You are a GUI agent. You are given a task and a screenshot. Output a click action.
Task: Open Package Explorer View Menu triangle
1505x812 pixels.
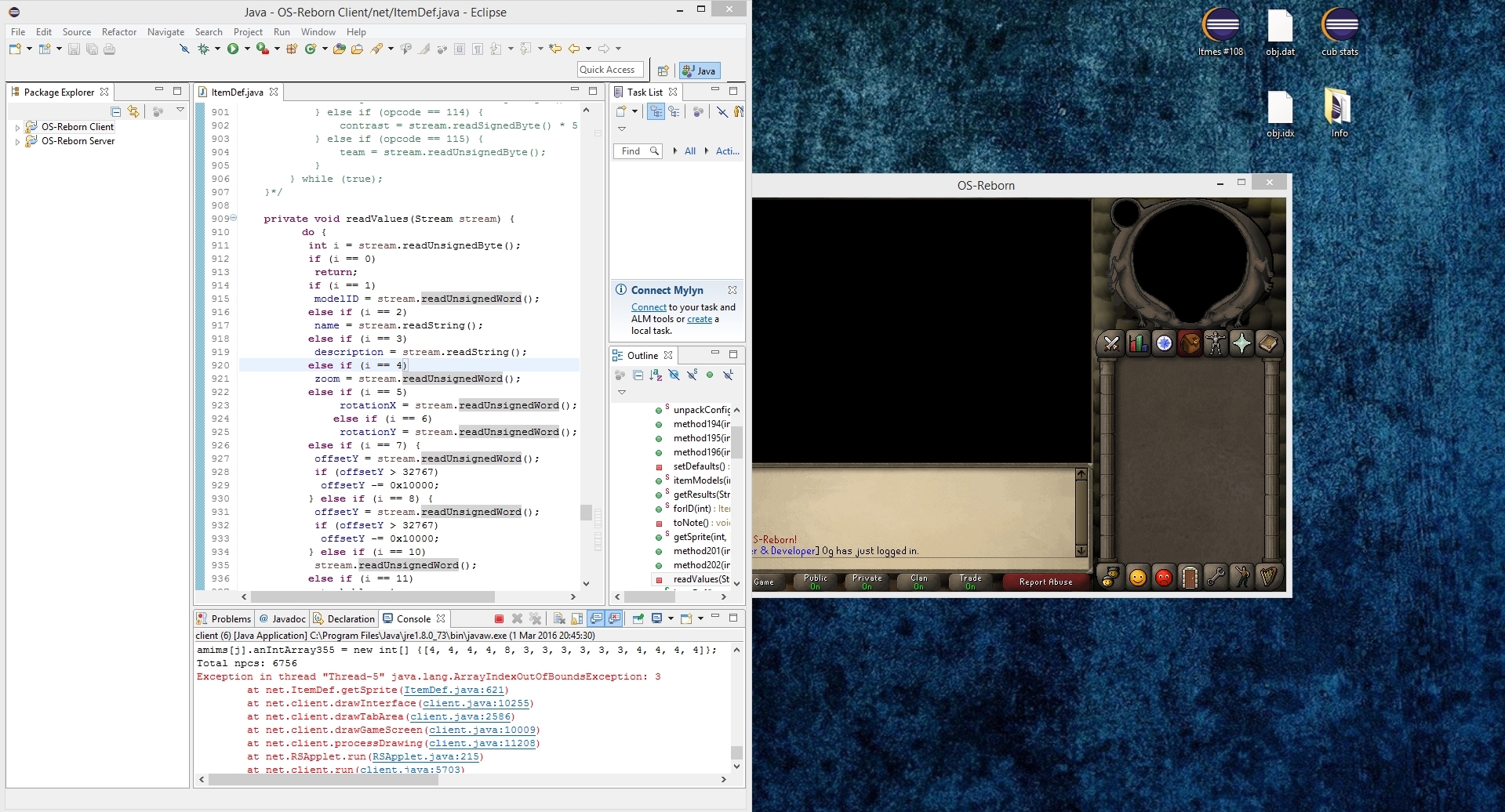point(180,111)
